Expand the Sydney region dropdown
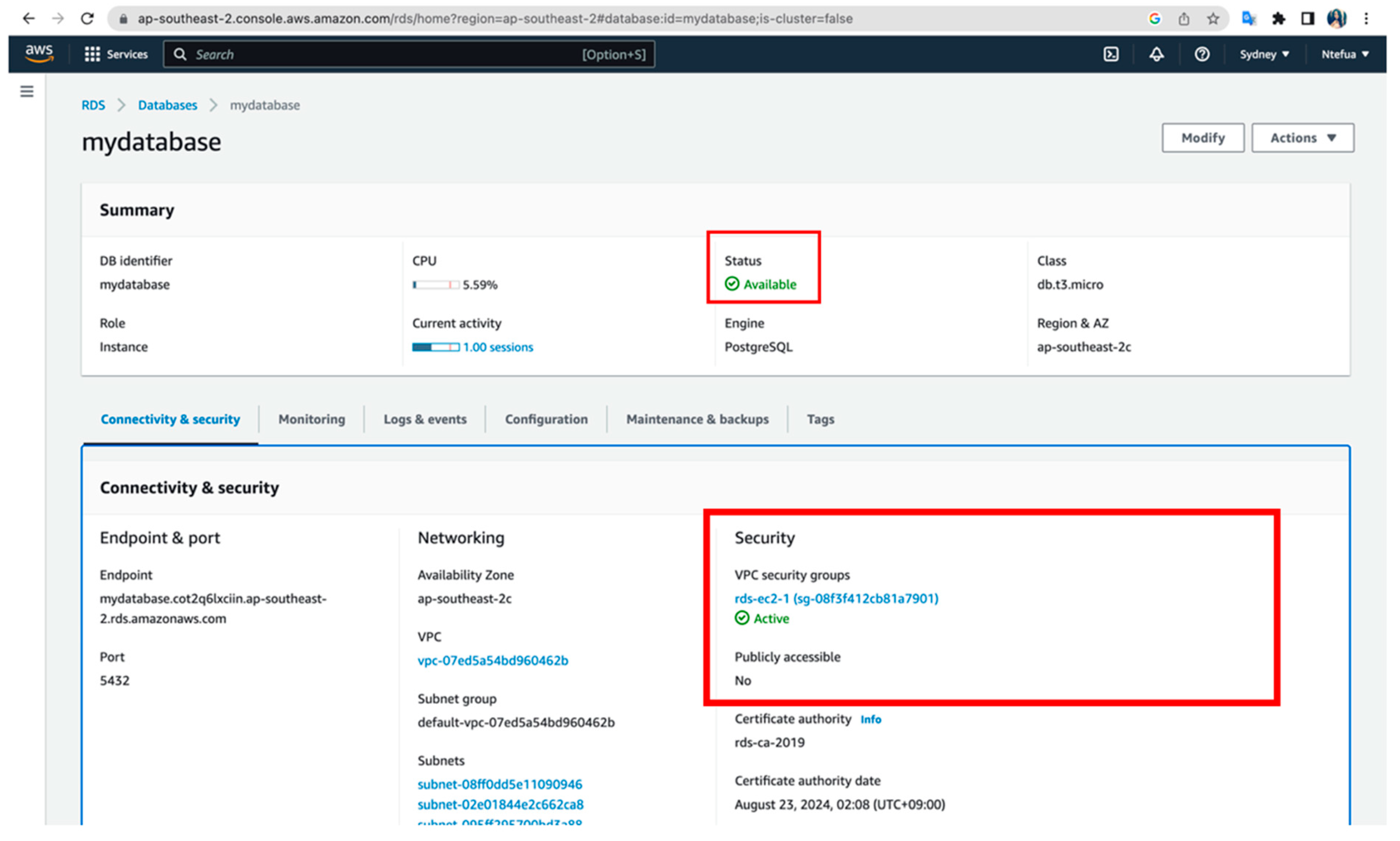The height and width of the screenshot is (841, 1400). (1264, 54)
